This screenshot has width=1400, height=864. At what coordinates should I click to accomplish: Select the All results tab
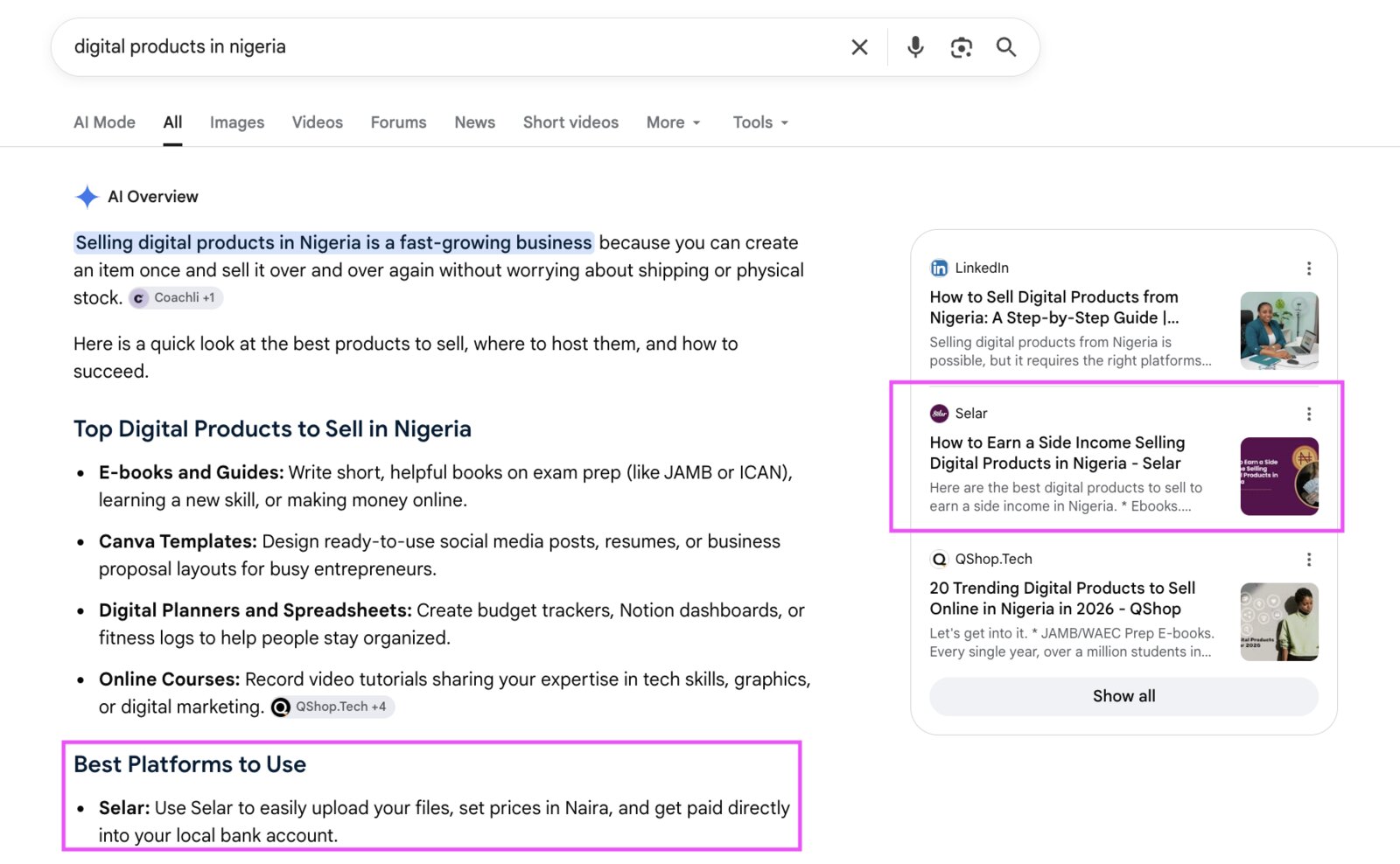coord(172,122)
